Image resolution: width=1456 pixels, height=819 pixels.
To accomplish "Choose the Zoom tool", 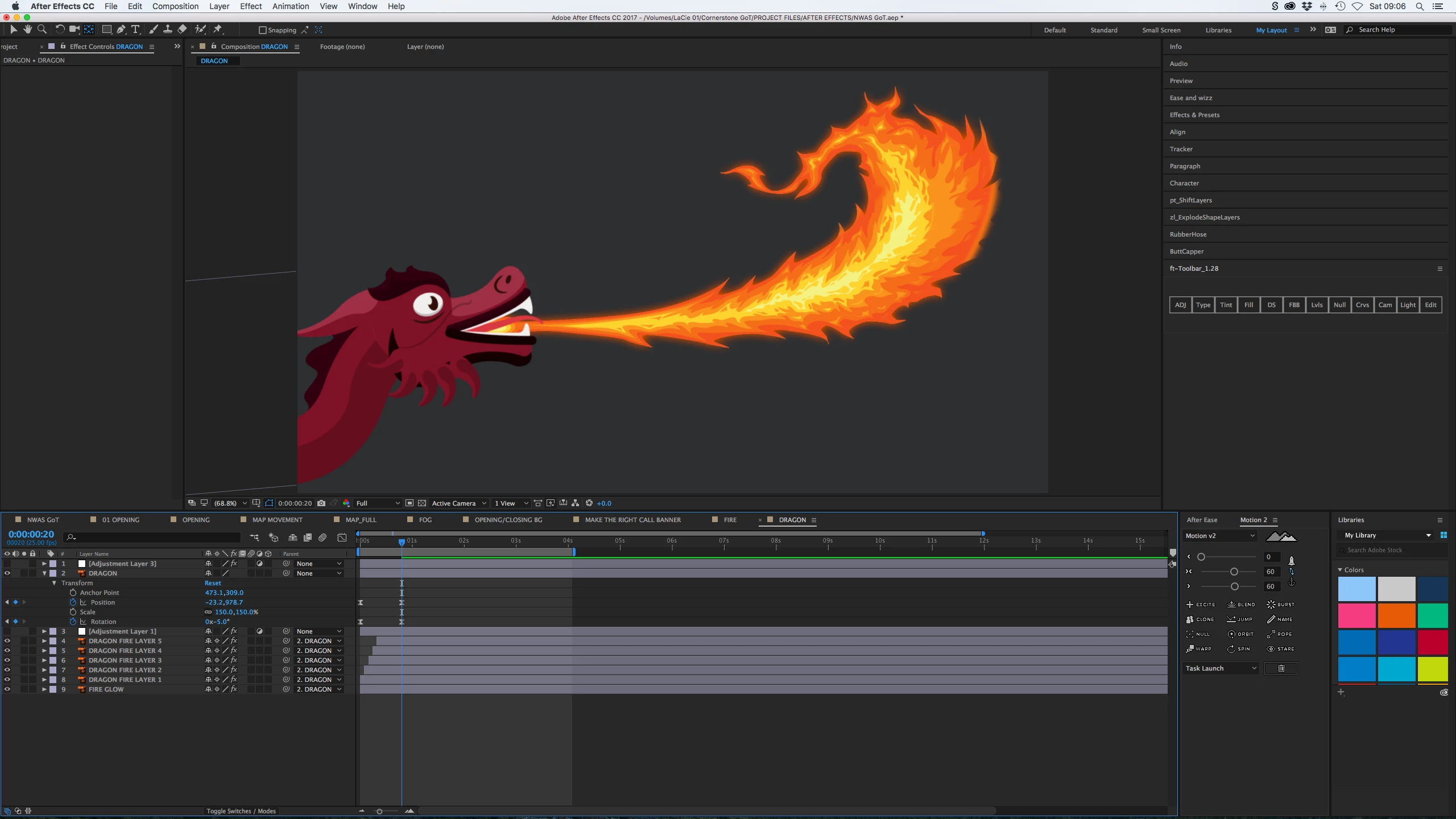I will (42, 30).
